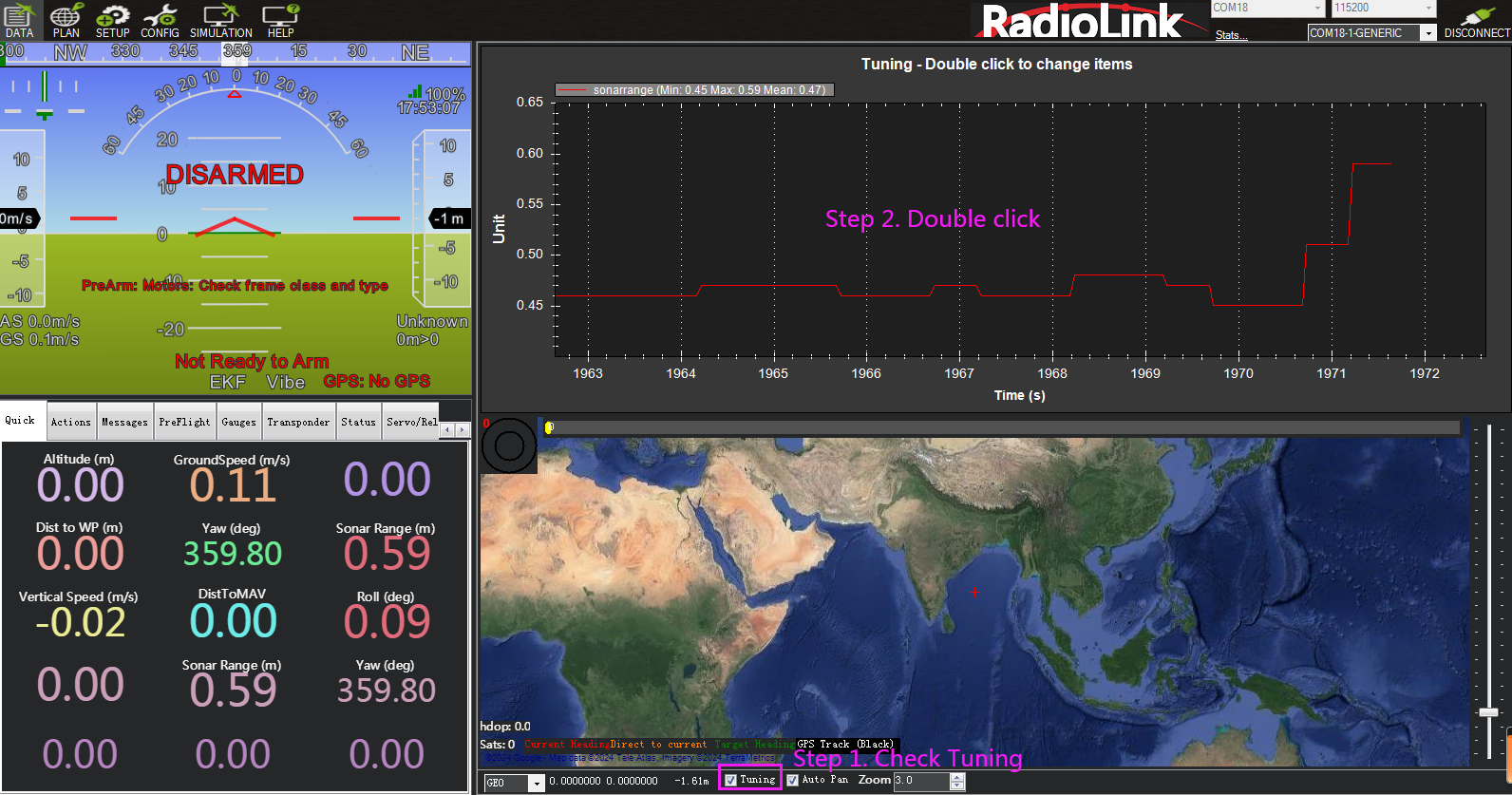The height and width of the screenshot is (795, 1512).
Task: Click the SETUP gear icon
Action: coord(112,20)
